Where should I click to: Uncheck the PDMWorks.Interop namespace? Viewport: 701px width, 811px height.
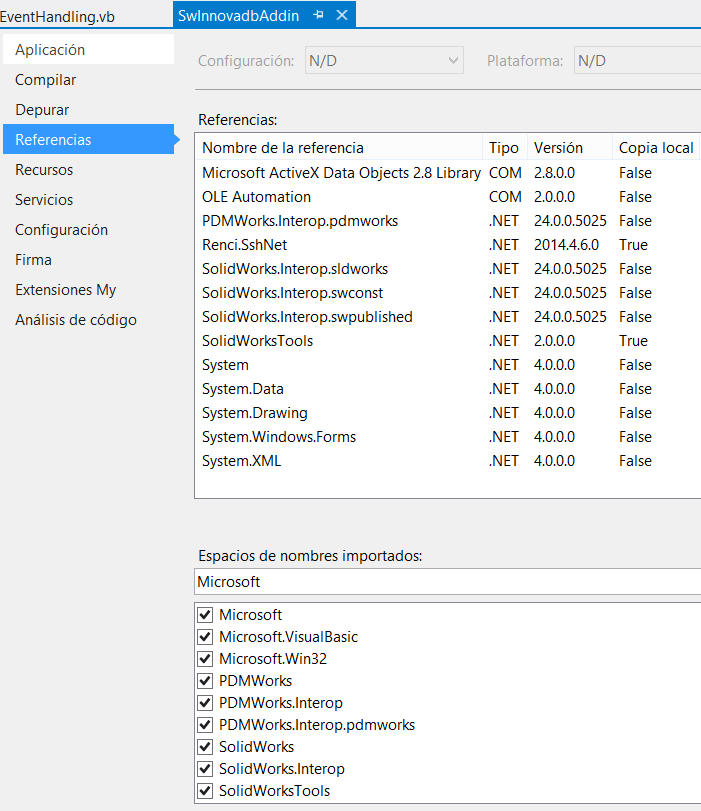coord(205,703)
